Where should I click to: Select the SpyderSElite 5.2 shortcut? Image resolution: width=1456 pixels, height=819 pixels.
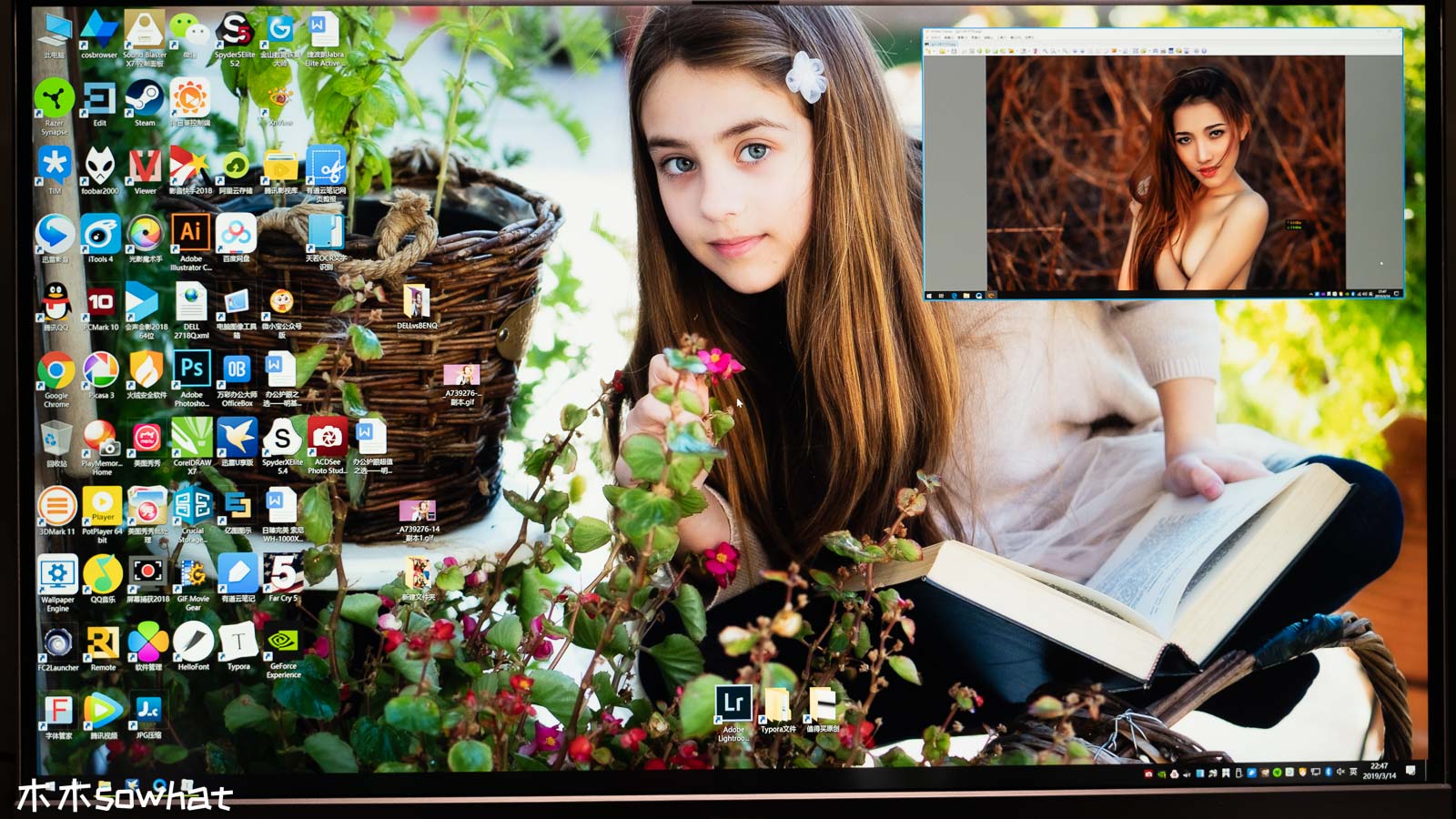click(x=235, y=39)
